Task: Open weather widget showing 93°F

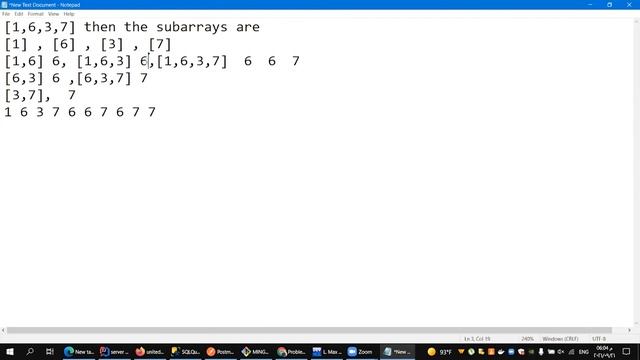Action: tap(440, 352)
